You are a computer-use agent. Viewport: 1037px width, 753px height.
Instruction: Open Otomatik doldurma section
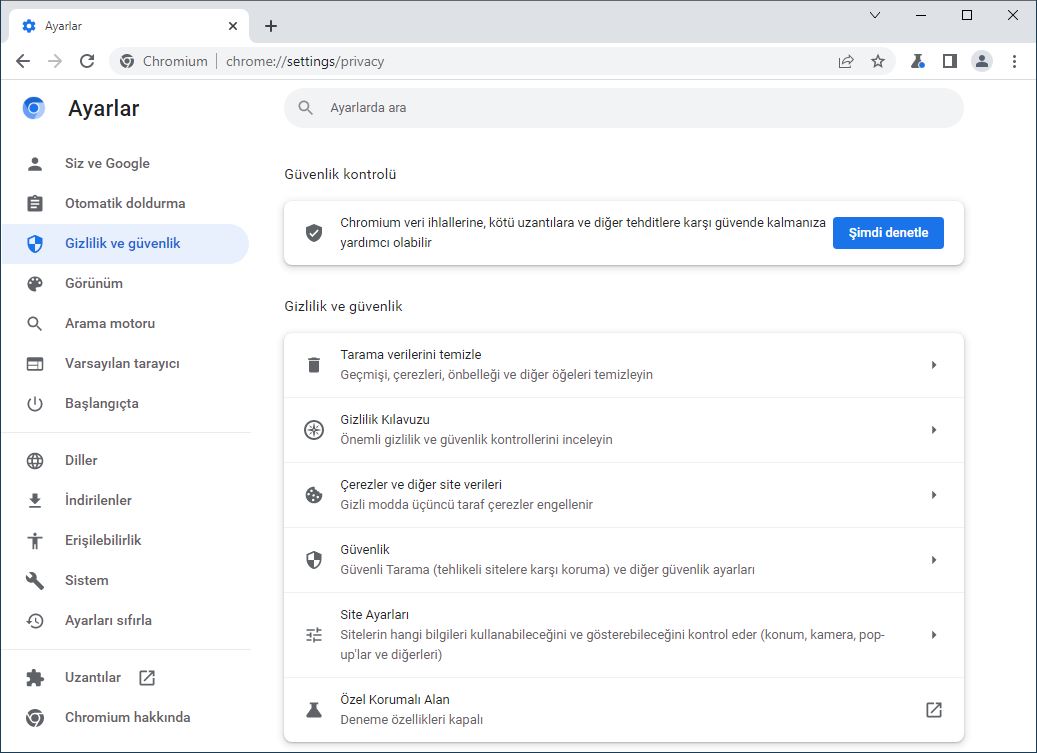(125, 203)
